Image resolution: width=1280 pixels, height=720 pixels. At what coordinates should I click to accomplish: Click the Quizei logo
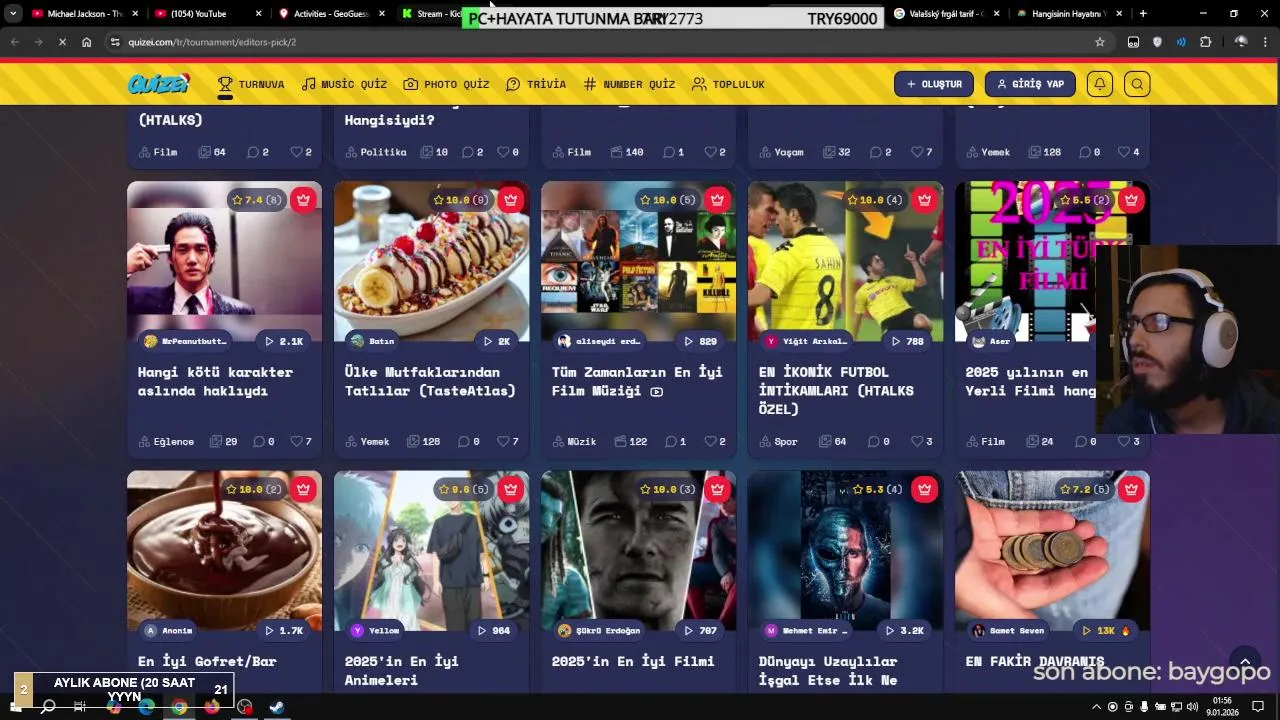pos(158,84)
